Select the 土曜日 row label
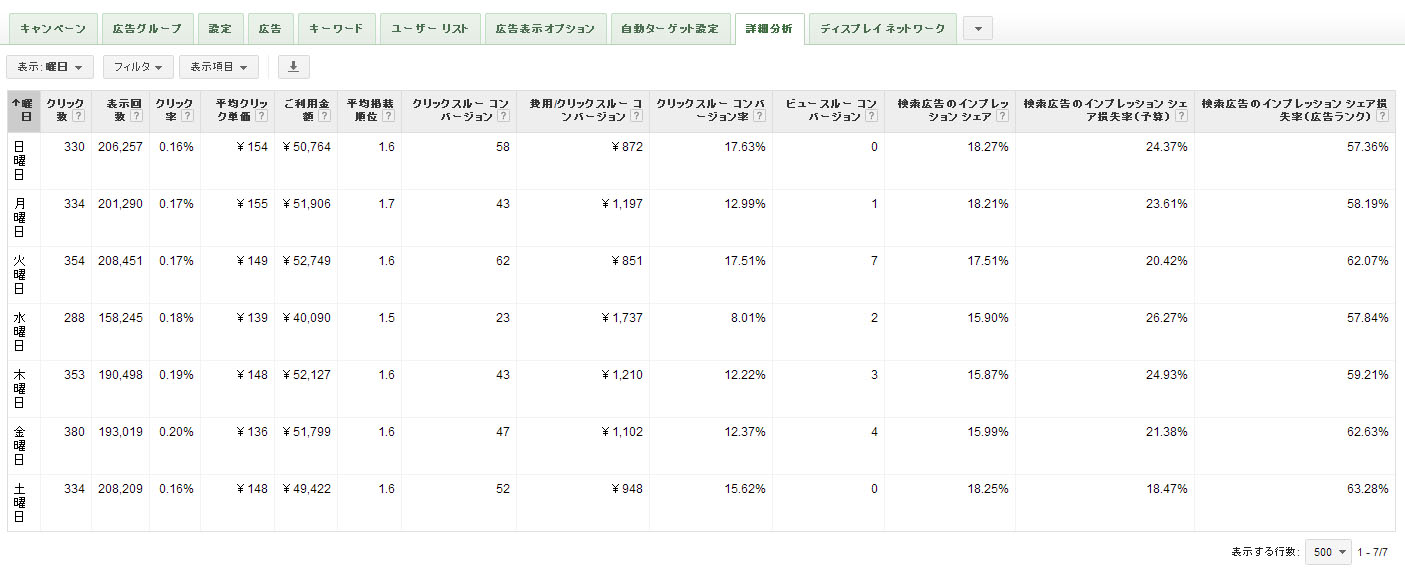This screenshot has width=1405, height=572. (20, 503)
